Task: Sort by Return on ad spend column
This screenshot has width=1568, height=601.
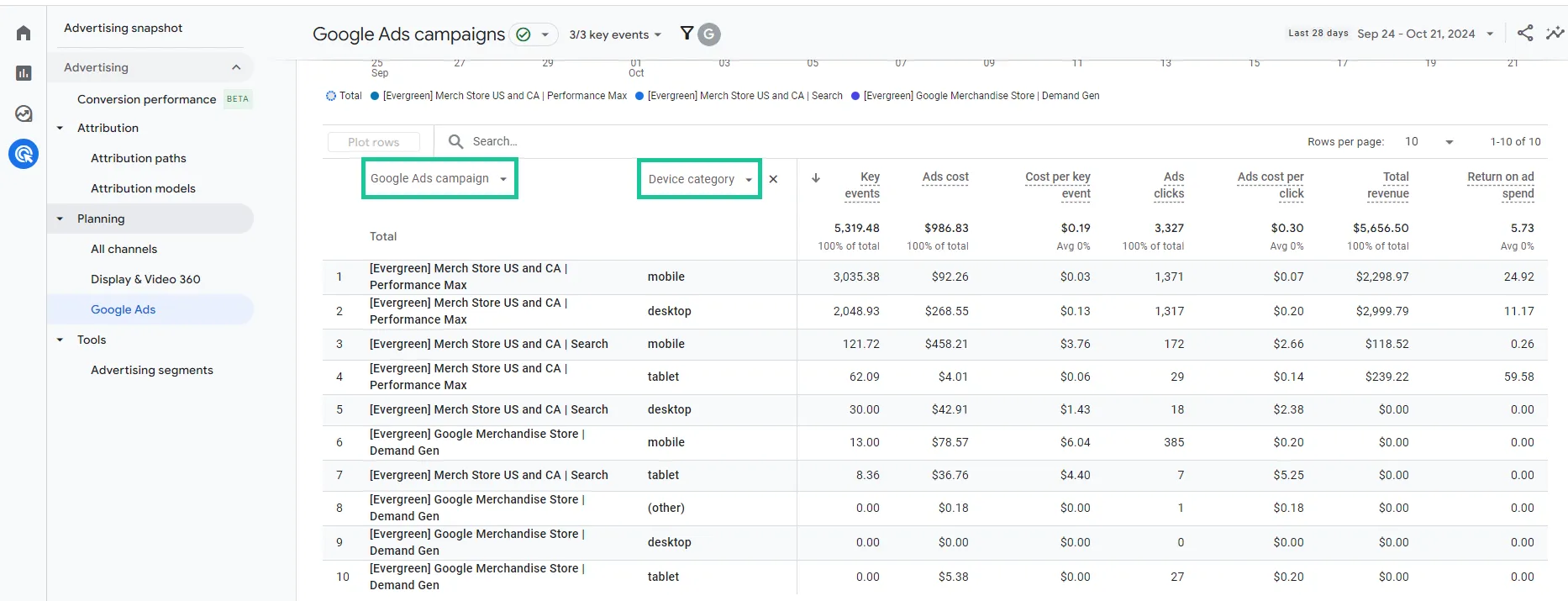Action: pyautogui.click(x=1501, y=185)
